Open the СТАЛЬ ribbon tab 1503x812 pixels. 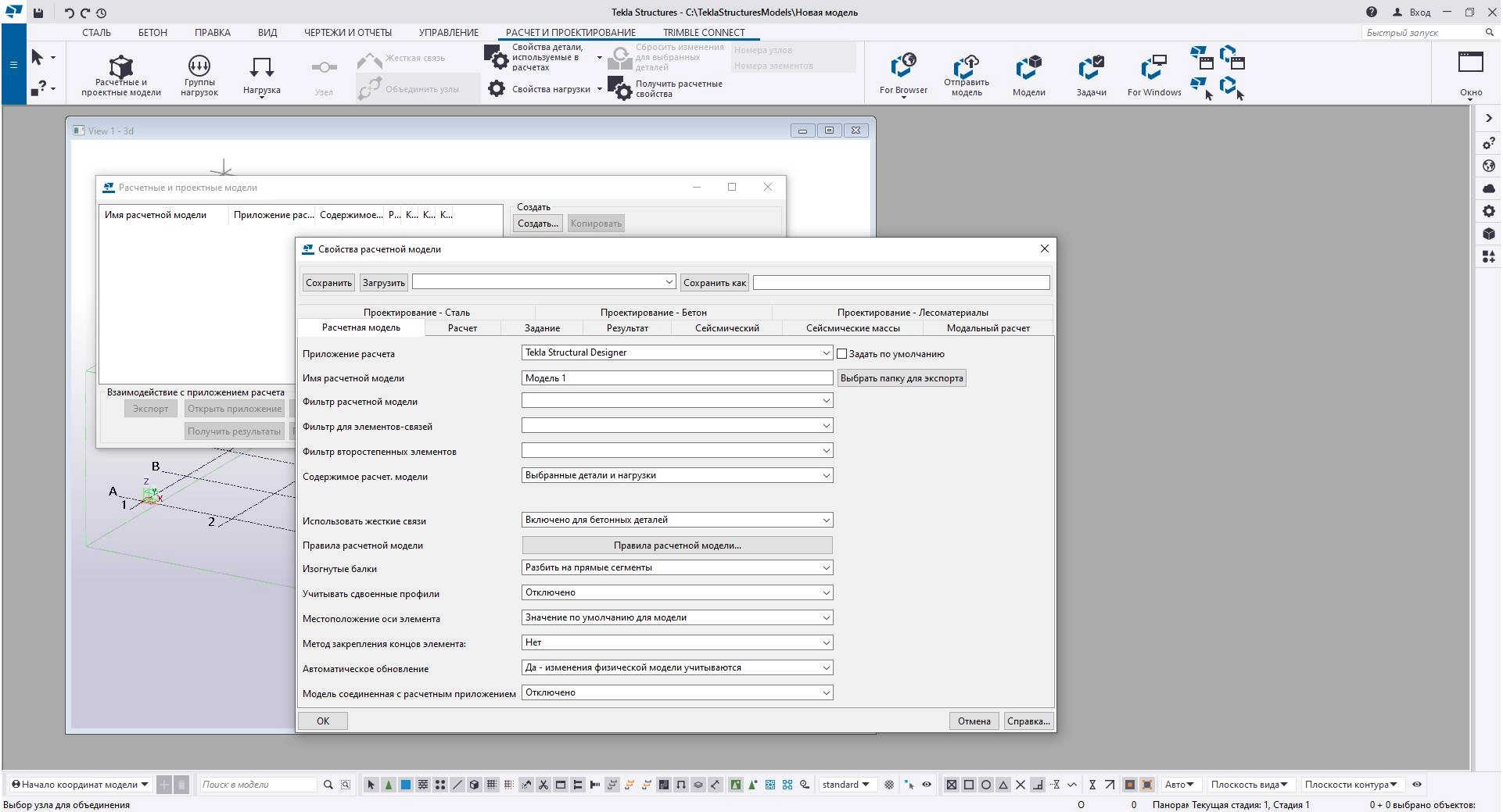tap(97, 33)
